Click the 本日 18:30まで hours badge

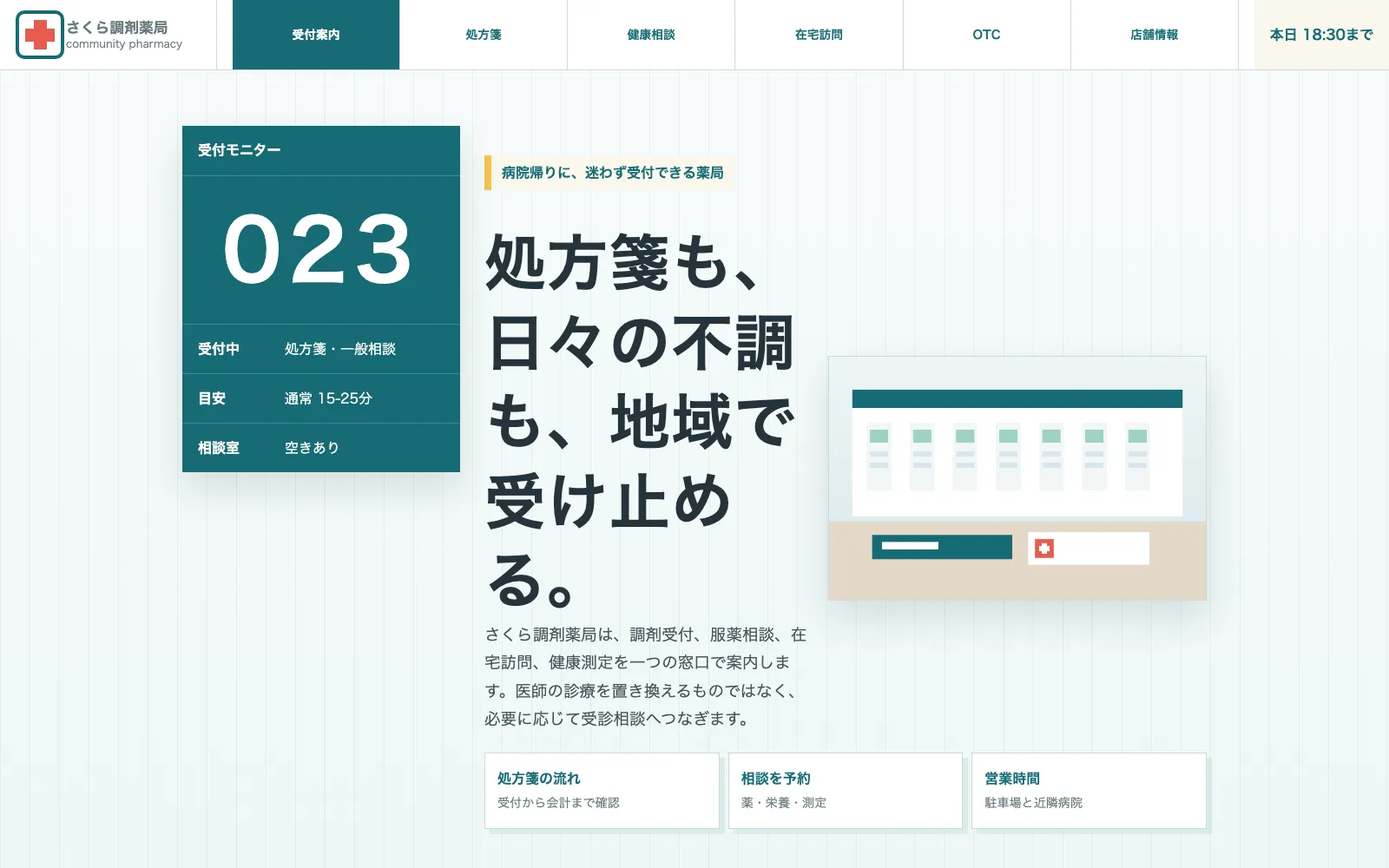1321,35
